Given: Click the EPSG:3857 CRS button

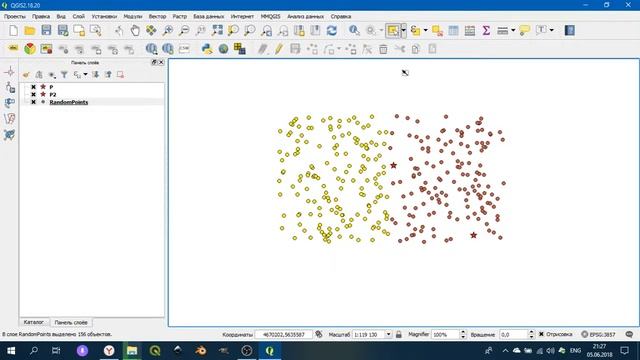Looking at the screenshot, I should coord(598,334).
